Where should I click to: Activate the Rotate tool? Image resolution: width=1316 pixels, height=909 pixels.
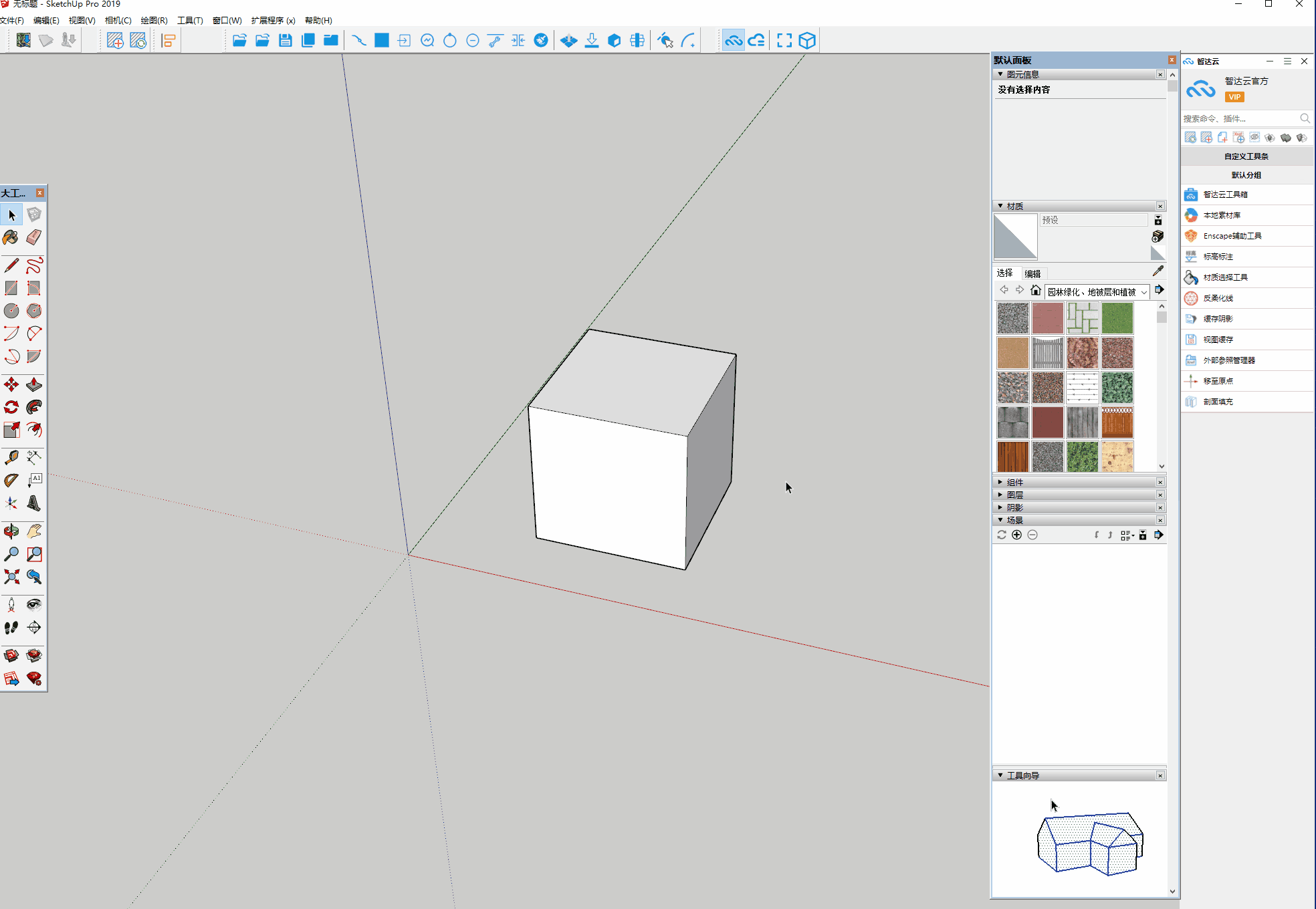tap(11, 407)
